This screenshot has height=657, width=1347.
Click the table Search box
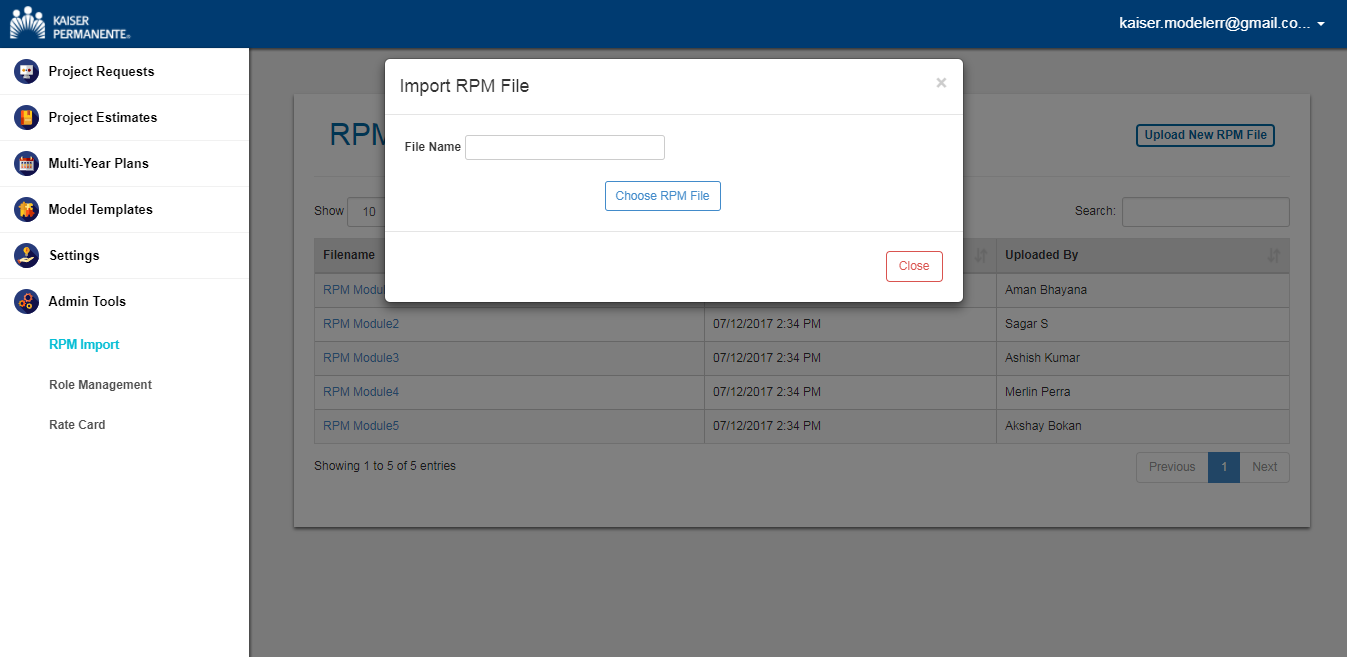[1205, 212]
